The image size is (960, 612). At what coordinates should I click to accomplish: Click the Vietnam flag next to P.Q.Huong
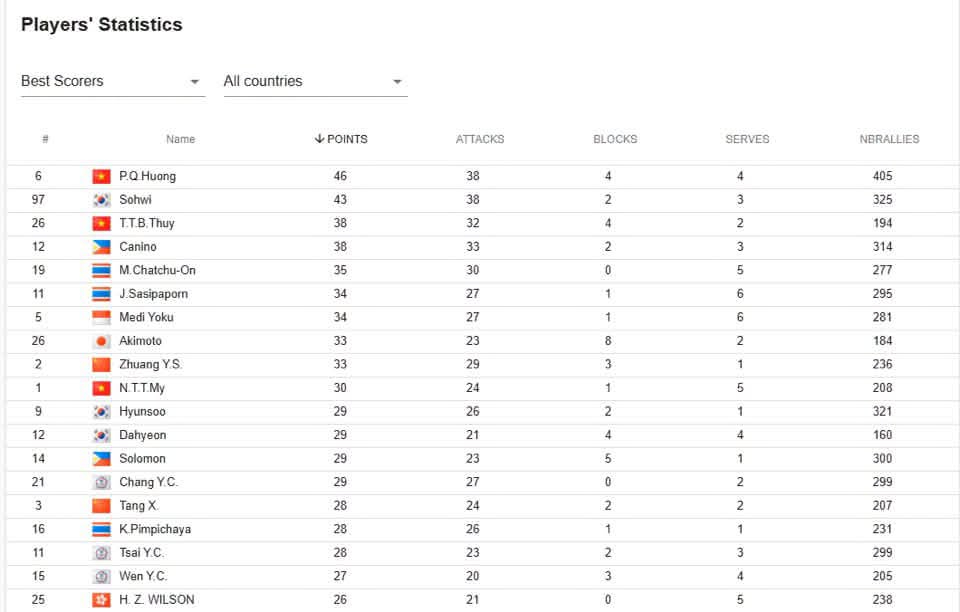pyautogui.click(x=101, y=177)
